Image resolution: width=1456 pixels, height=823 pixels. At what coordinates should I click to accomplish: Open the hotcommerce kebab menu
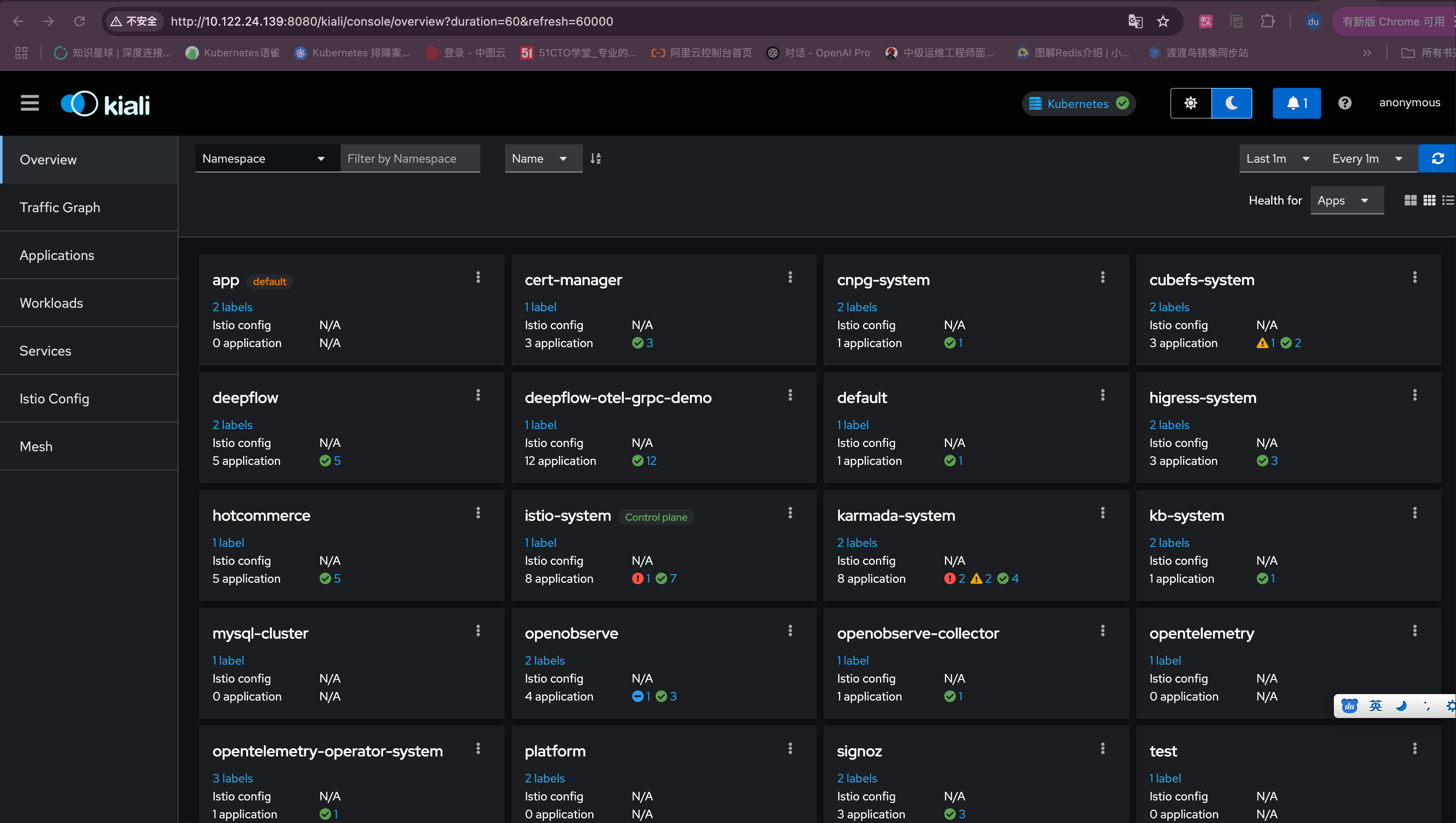[478, 513]
